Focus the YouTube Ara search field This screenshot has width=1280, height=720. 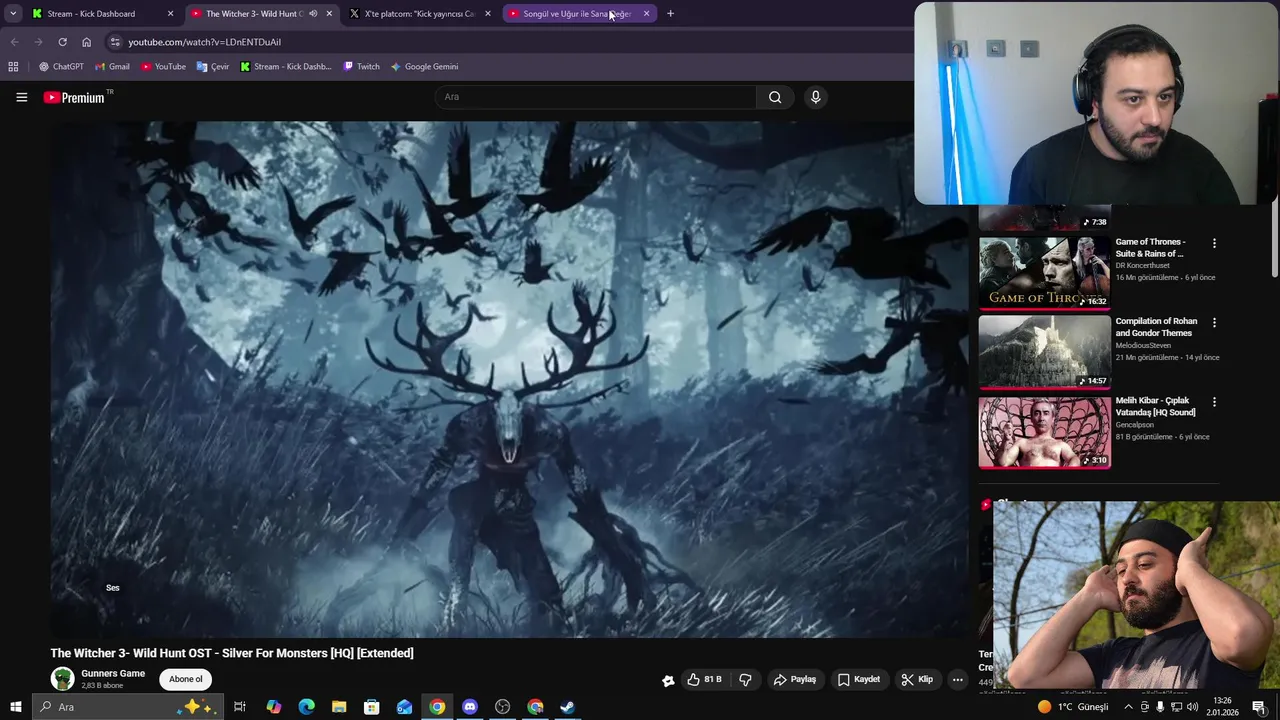[x=596, y=97]
